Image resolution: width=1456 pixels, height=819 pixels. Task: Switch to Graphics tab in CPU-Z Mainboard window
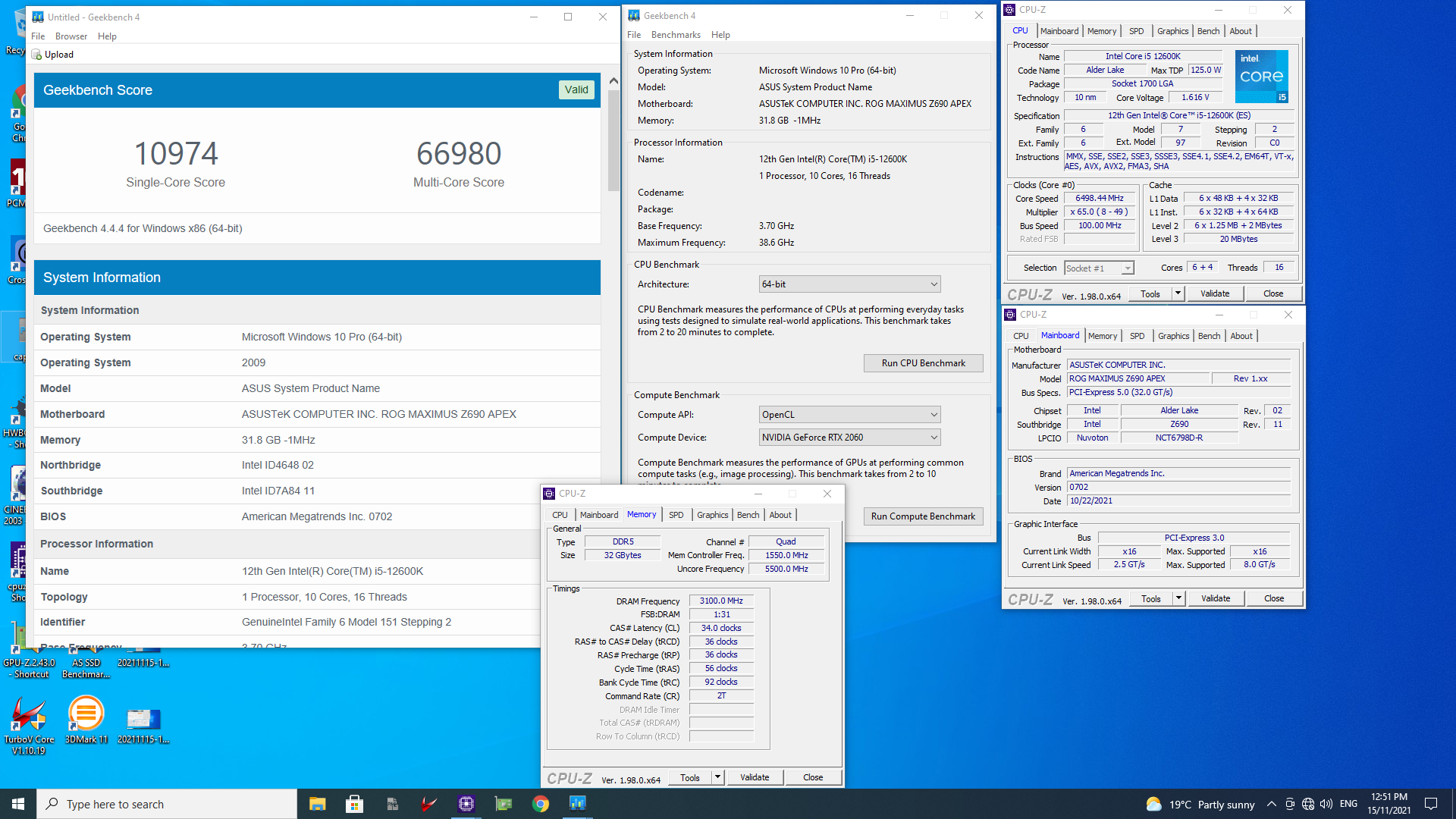(x=1173, y=336)
